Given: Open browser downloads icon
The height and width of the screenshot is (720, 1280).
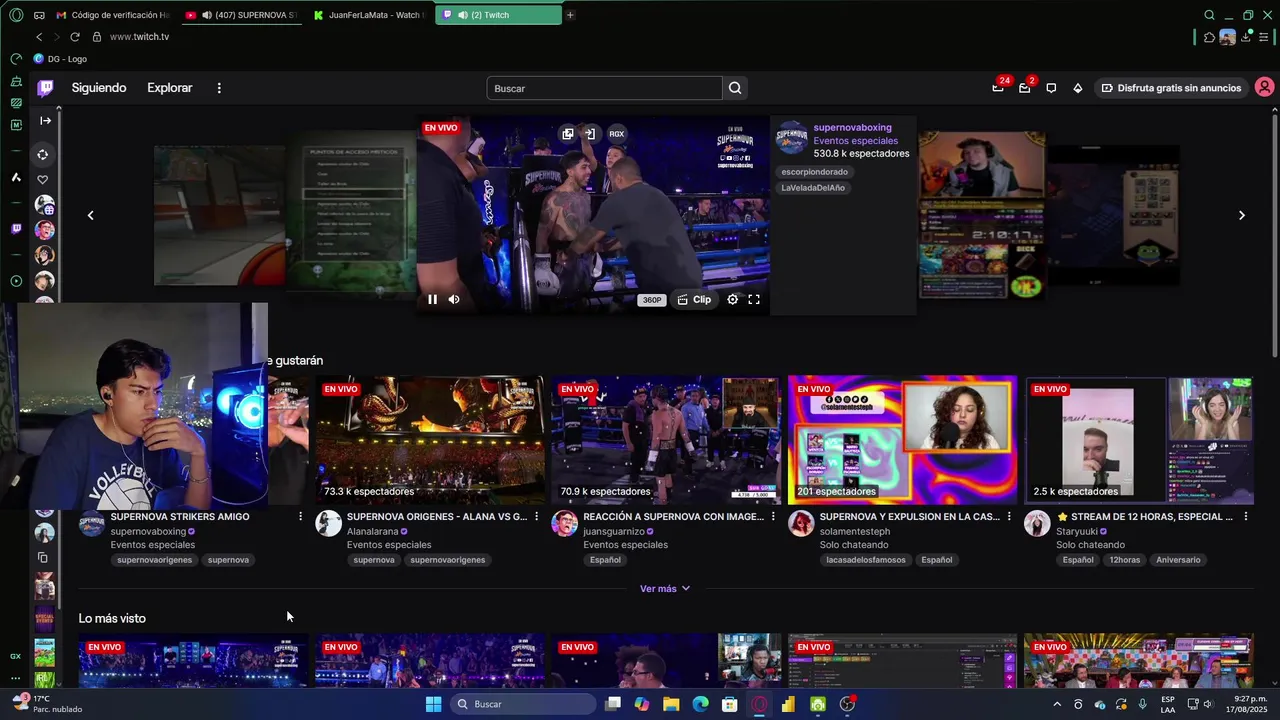Looking at the screenshot, I should pyautogui.click(x=1246, y=37).
